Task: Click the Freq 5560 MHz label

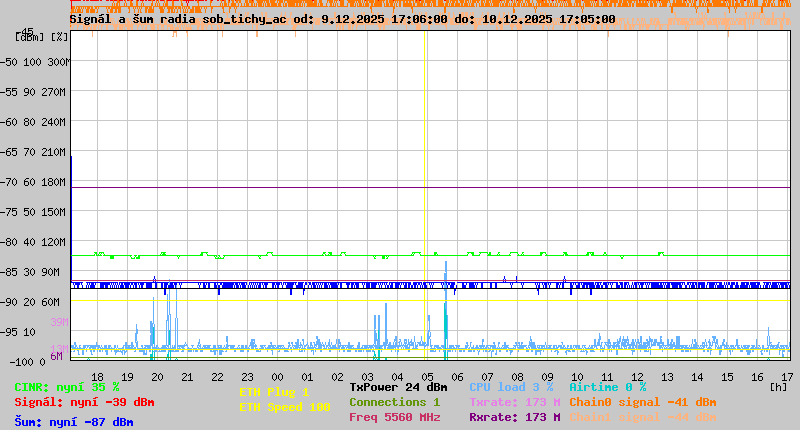Action: click(x=394, y=417)
